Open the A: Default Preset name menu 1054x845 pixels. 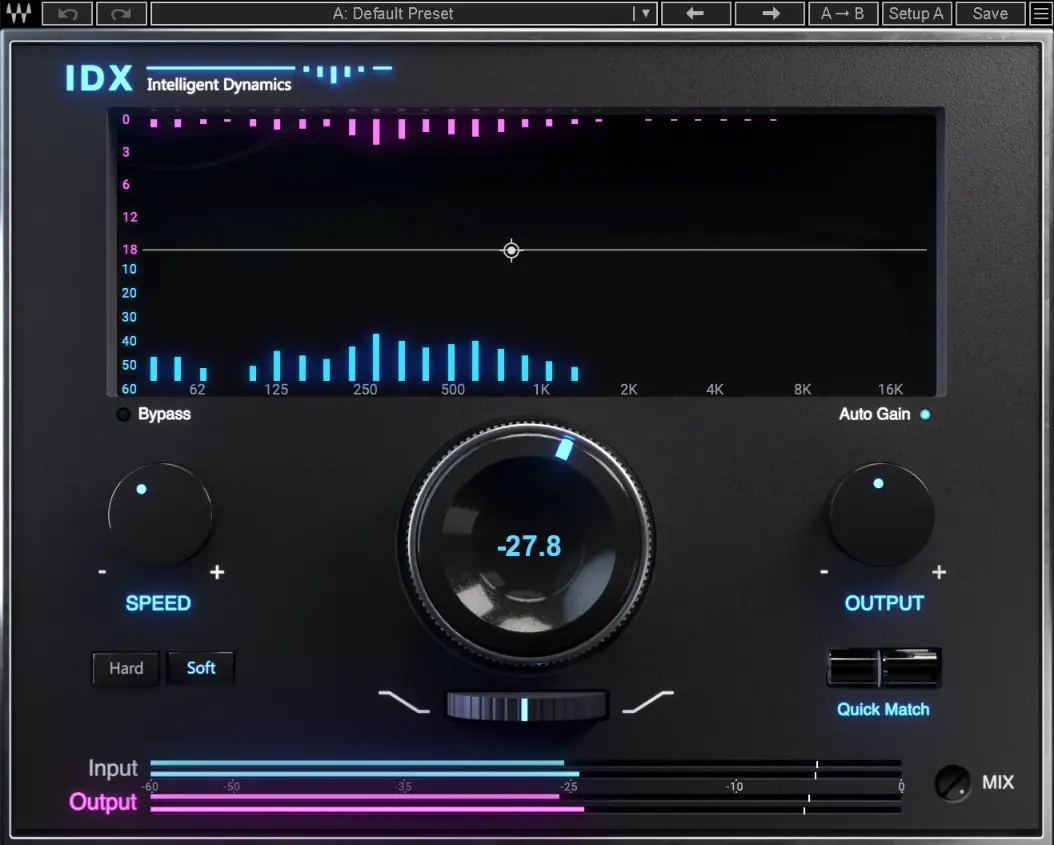[x=393, y=13]
